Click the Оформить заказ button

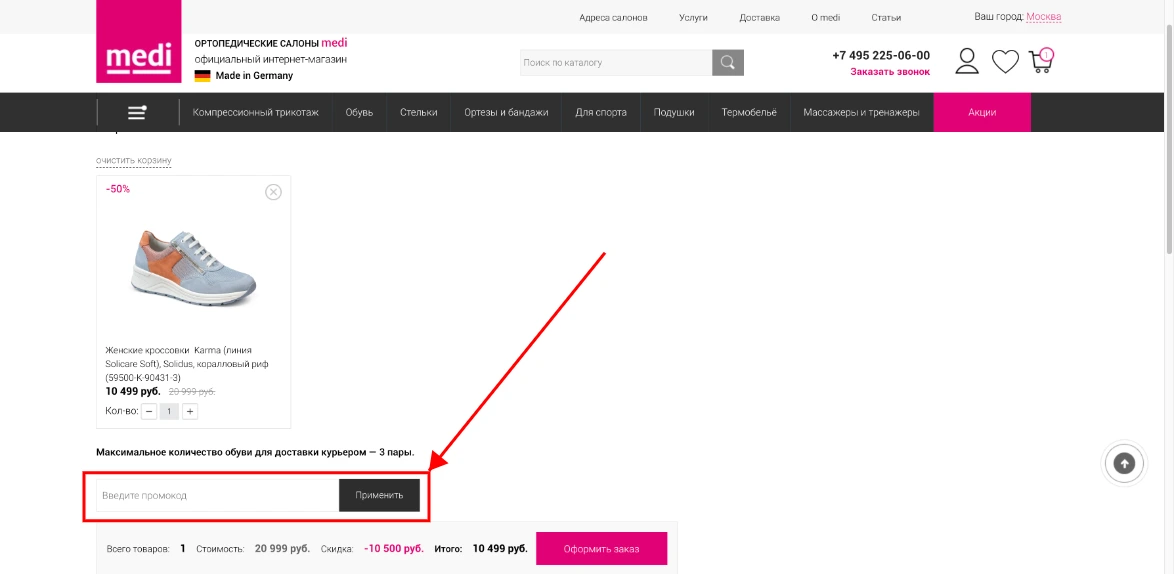click(x=601, y=549)
